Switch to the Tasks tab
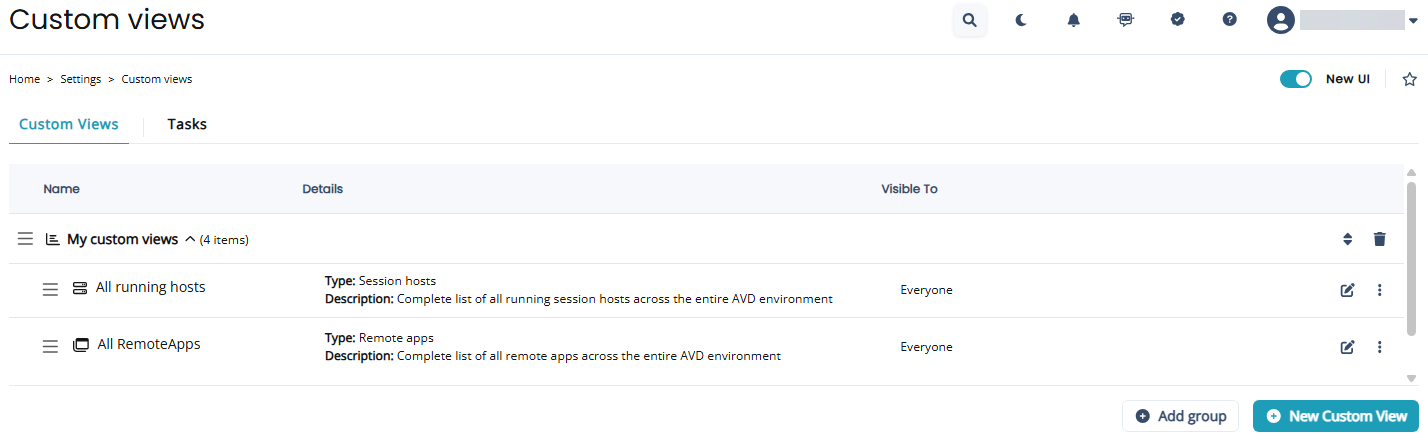The height and width of the screenshot is (441, 1428). (187, 125)
